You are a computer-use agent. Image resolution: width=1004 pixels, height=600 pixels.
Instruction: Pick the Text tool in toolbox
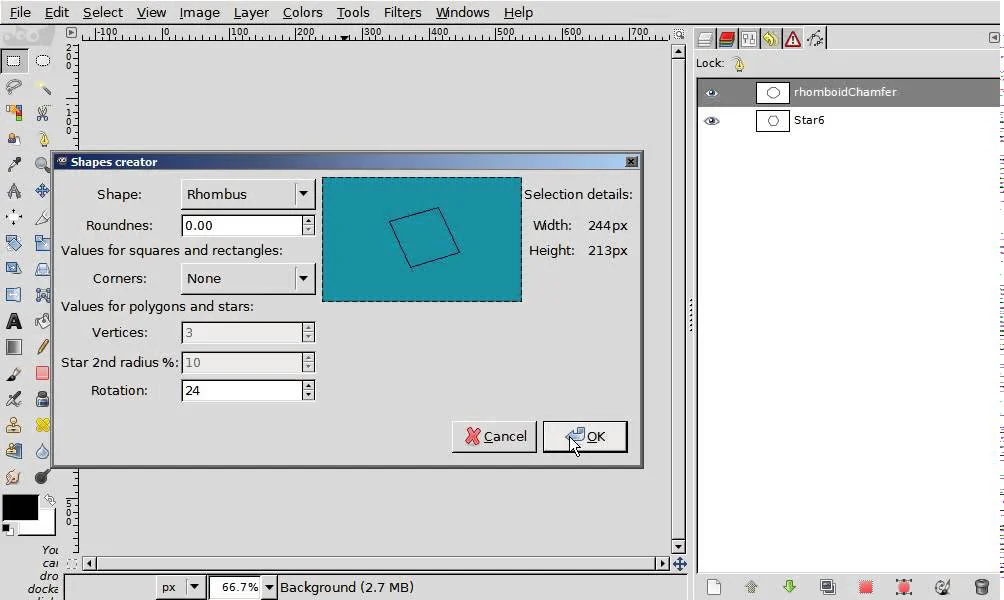(x=14, y=321)
